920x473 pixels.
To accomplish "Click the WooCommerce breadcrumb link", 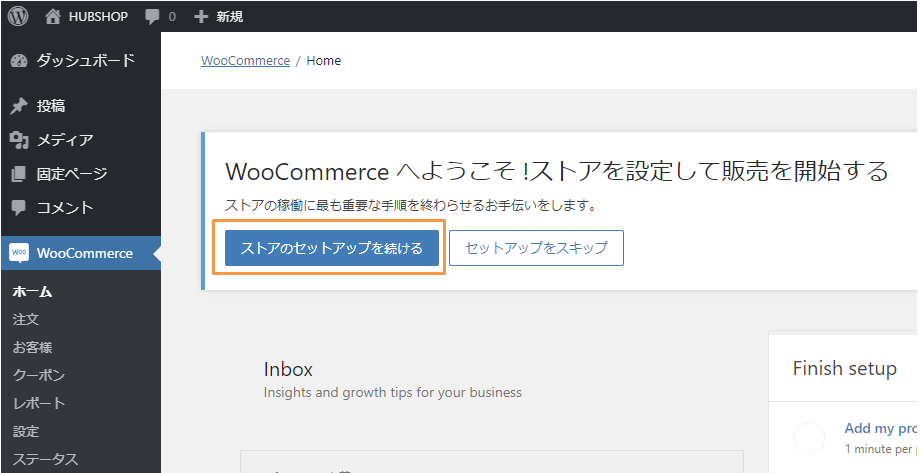I will coord(245,60).
